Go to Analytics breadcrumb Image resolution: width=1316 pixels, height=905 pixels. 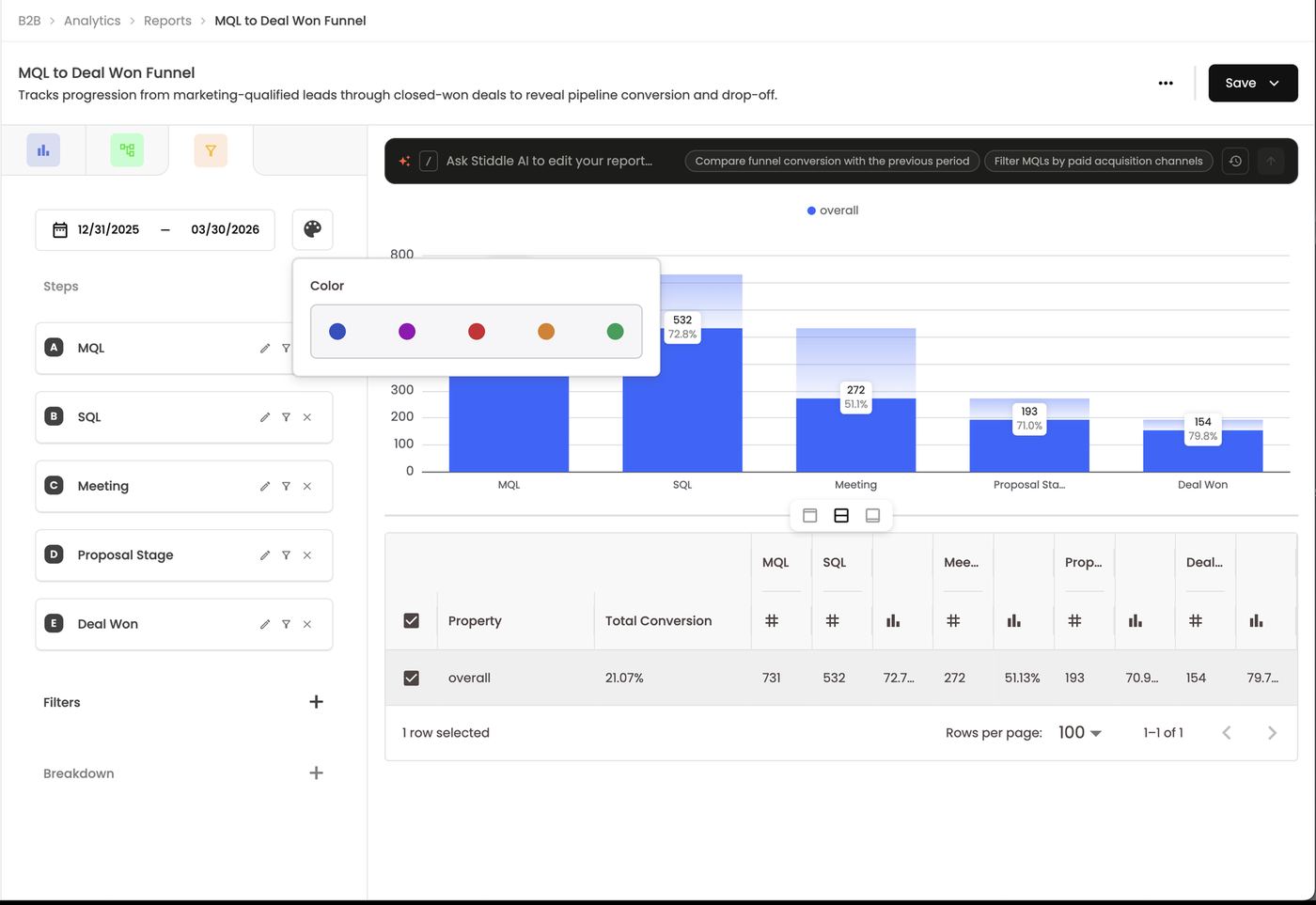click(x=92, y=21)
